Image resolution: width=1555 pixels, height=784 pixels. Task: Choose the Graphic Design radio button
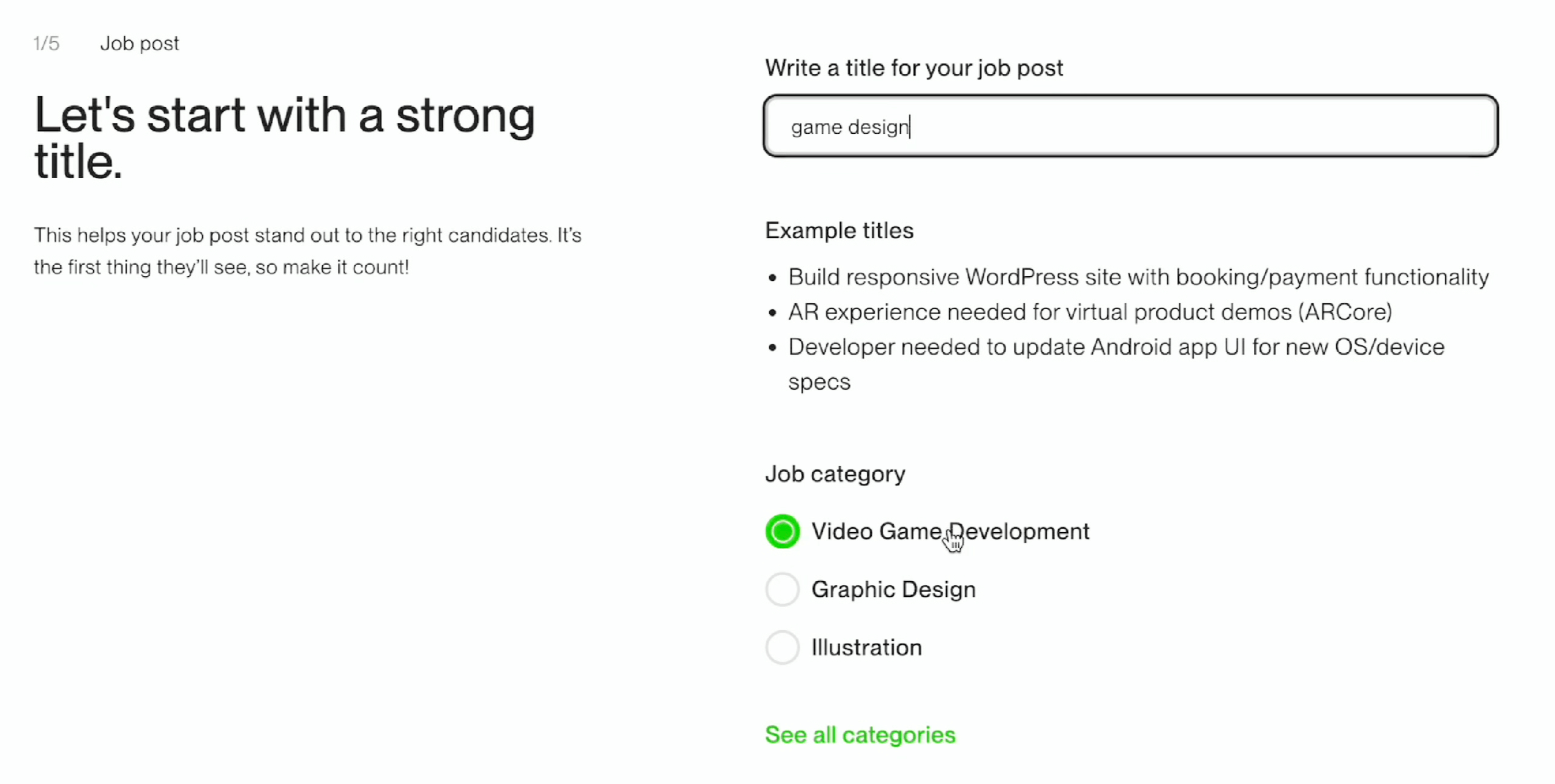782,589
